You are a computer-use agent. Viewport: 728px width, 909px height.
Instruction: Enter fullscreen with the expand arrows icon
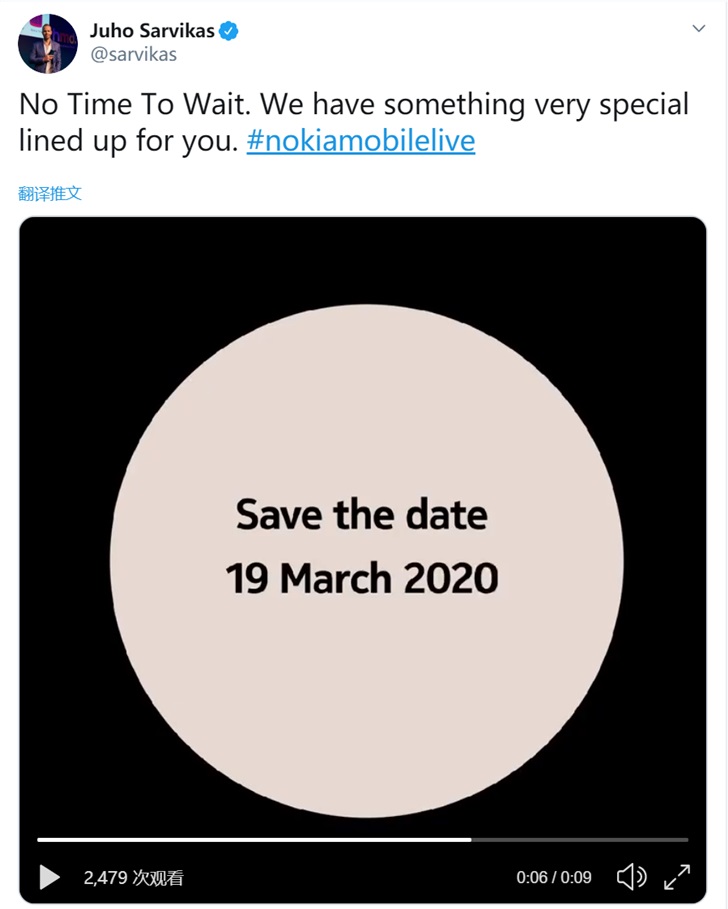(677, 877)
